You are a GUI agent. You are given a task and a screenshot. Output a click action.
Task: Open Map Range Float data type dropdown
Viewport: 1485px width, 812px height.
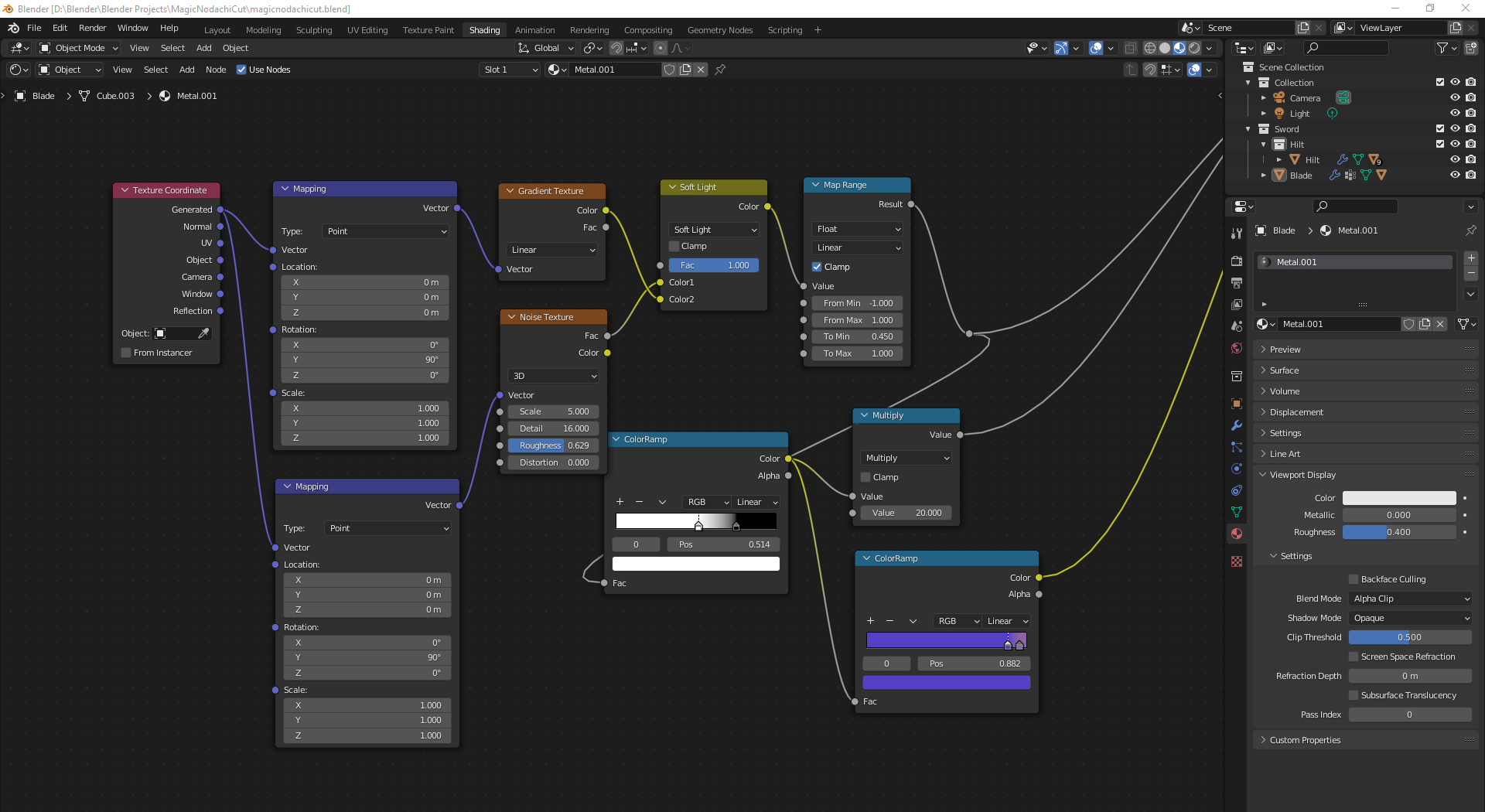click(x=858, y=229)
